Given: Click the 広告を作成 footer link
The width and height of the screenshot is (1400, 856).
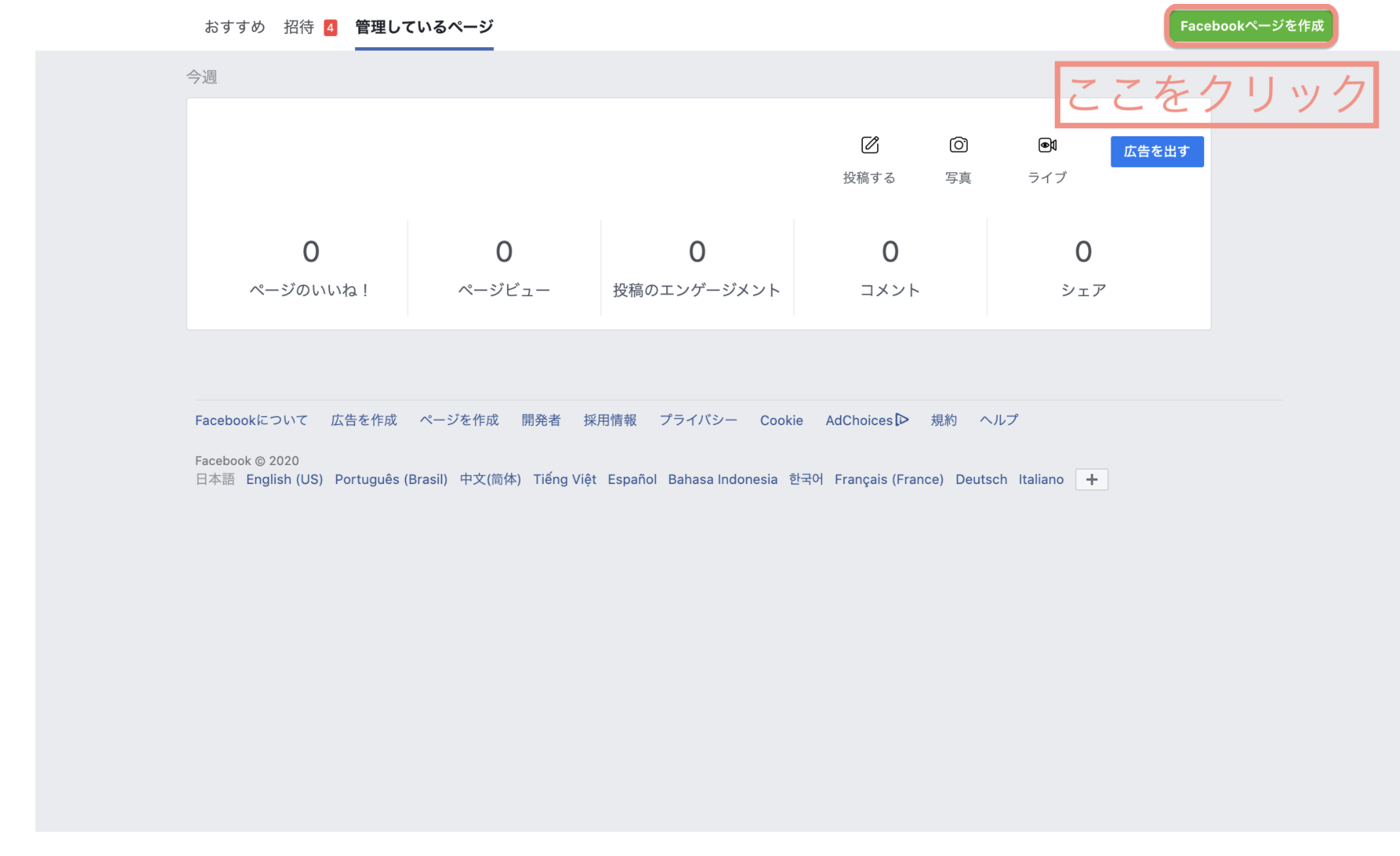Looking at the screenshot, I should coord(364,420).
